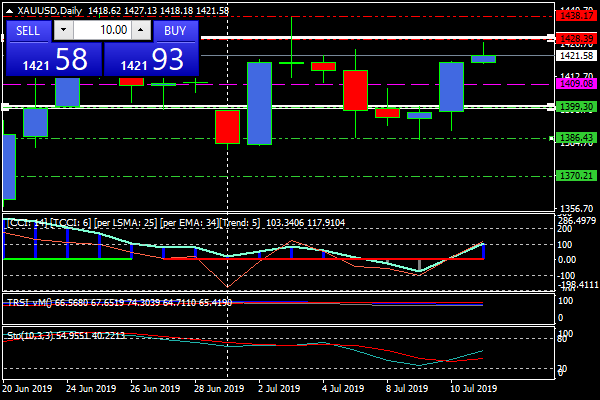Click the buy price 1421.93 tile
The width and height of the screenshot is (600, 400).
click(150, 61)
